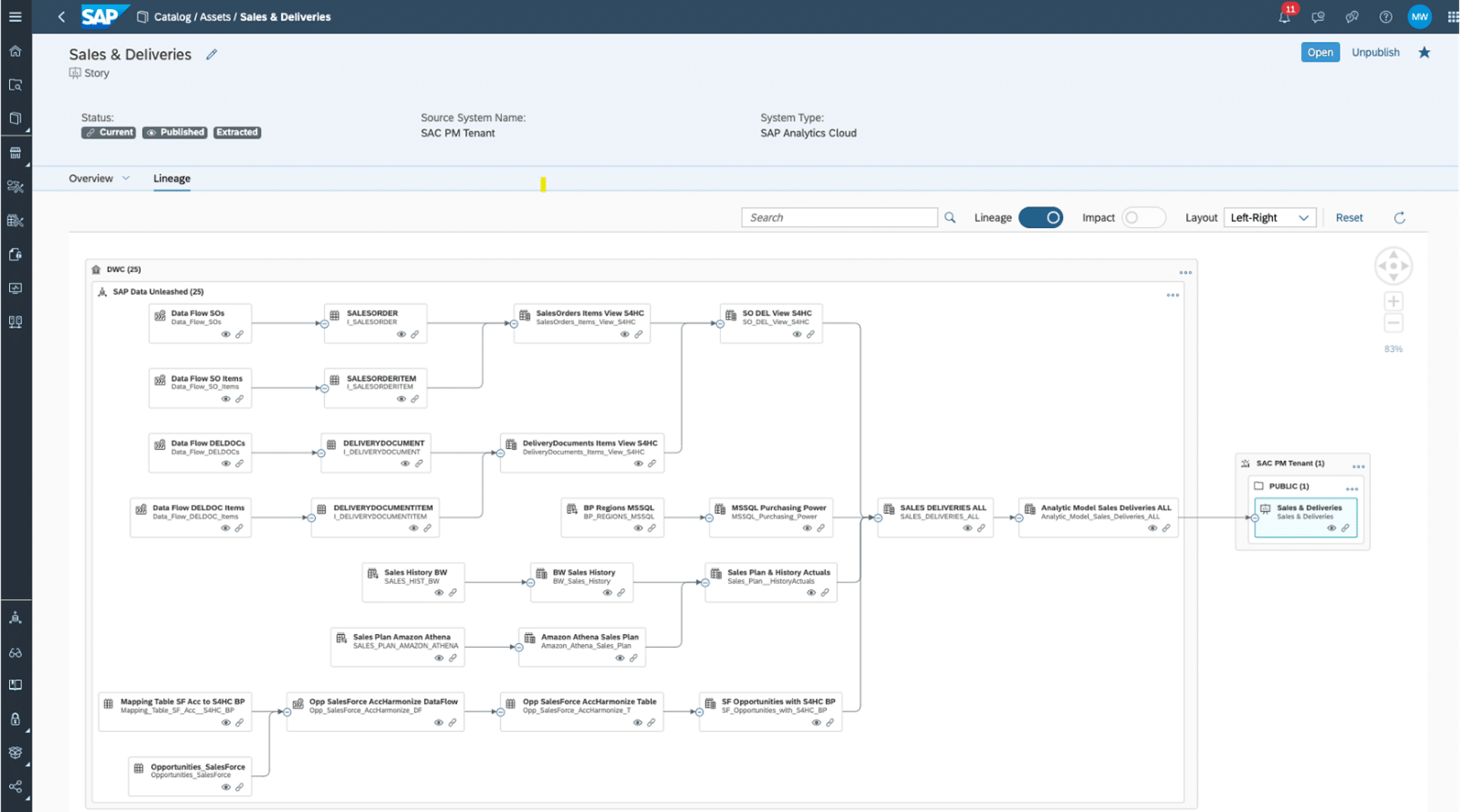Go back using the back arrow
Image resolution: width=1460 pixels, height=812 pixels.
[62, 17]
